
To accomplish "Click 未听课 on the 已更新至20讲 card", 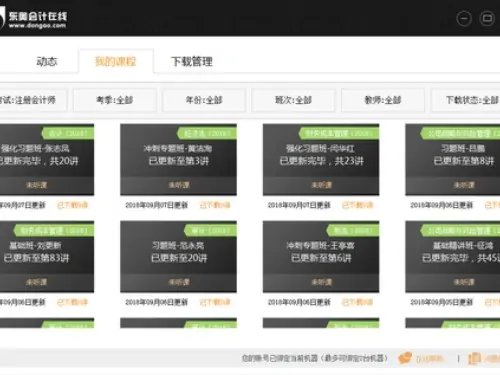I will tap(179, 282).
